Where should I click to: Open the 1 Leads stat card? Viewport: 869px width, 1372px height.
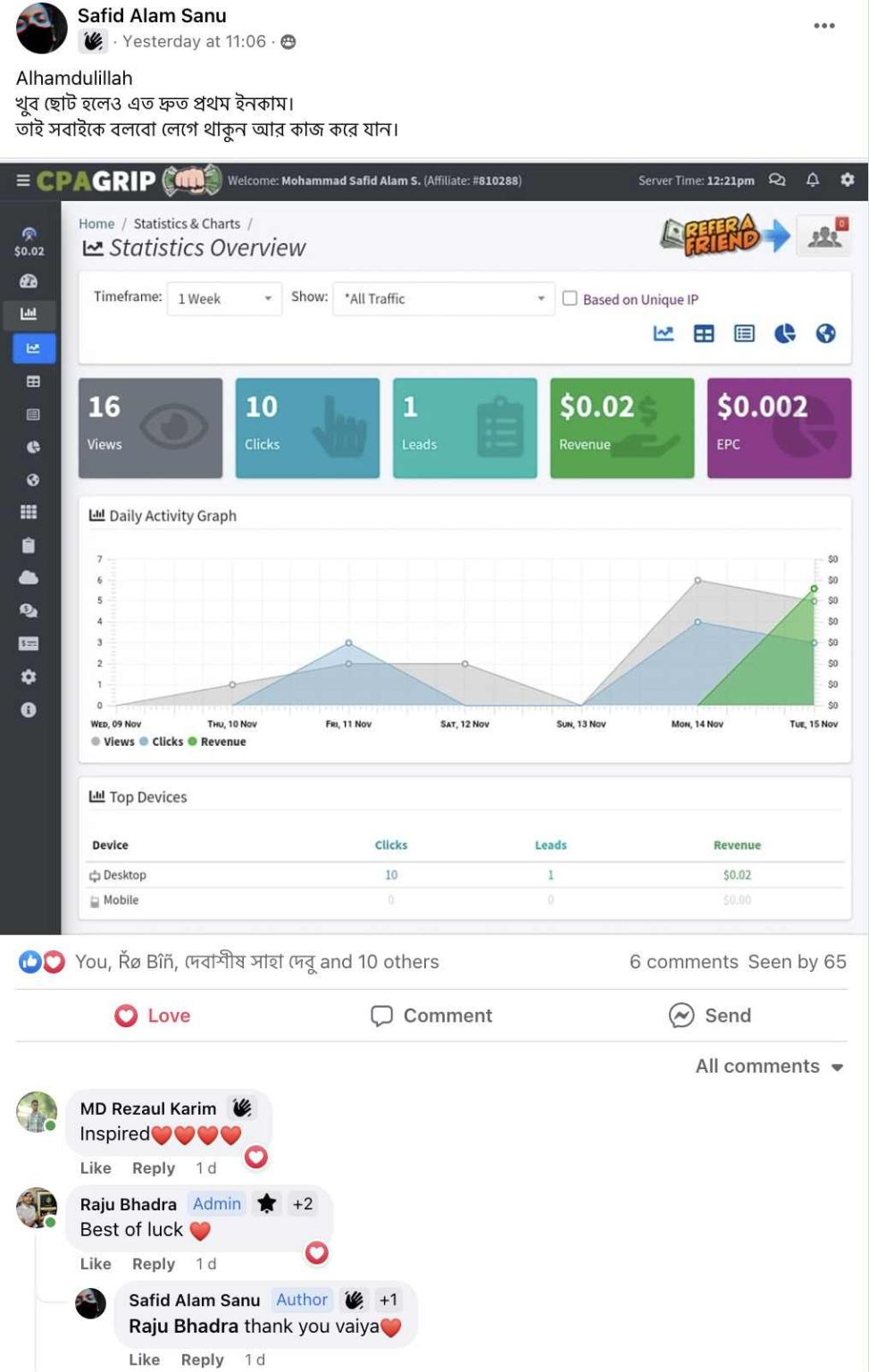coord(464,428)
